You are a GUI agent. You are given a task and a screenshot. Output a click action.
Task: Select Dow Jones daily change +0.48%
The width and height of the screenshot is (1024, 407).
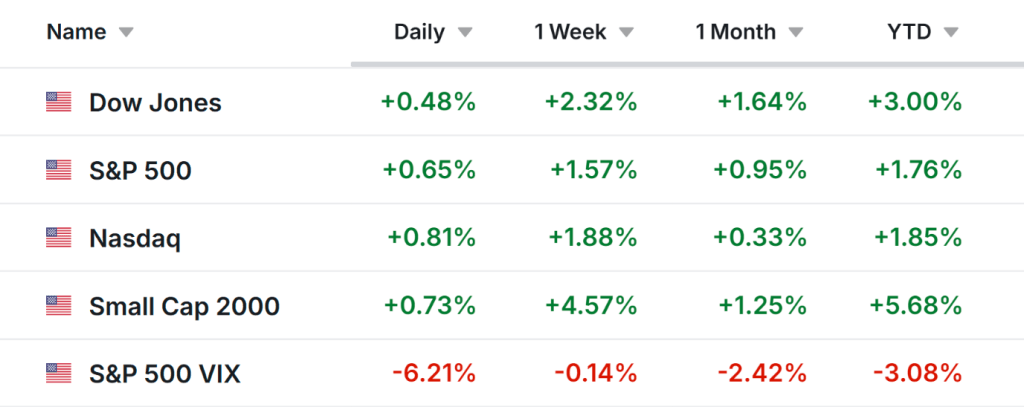[428, 102]
